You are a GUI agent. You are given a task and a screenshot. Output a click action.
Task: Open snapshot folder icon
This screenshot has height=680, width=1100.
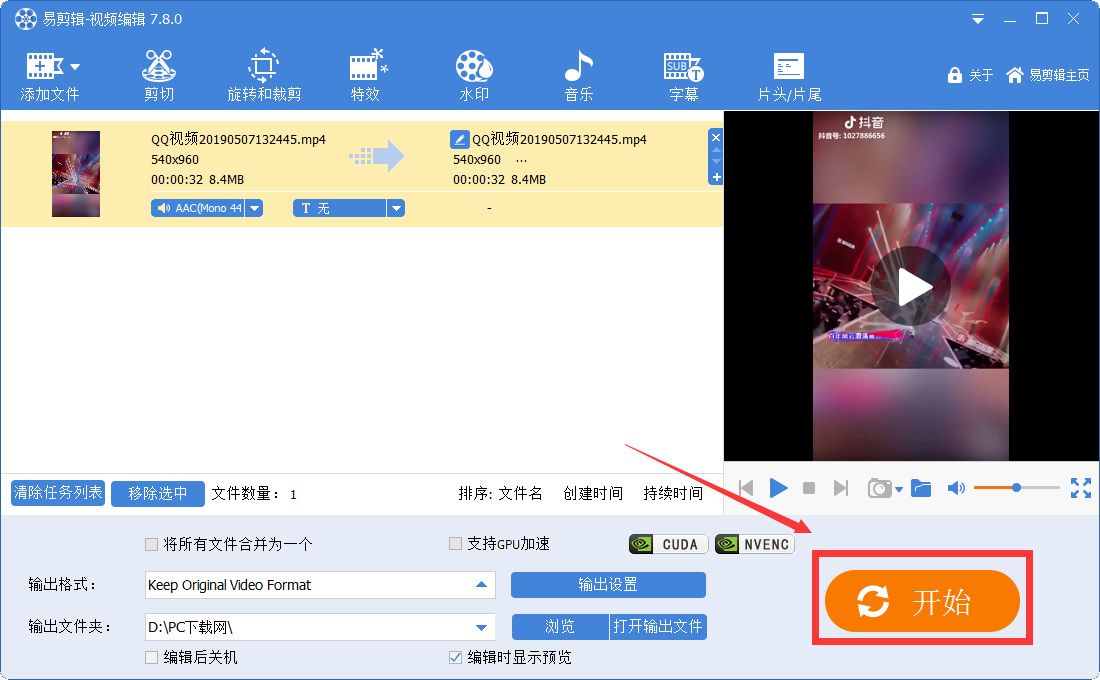coord(921,488)
